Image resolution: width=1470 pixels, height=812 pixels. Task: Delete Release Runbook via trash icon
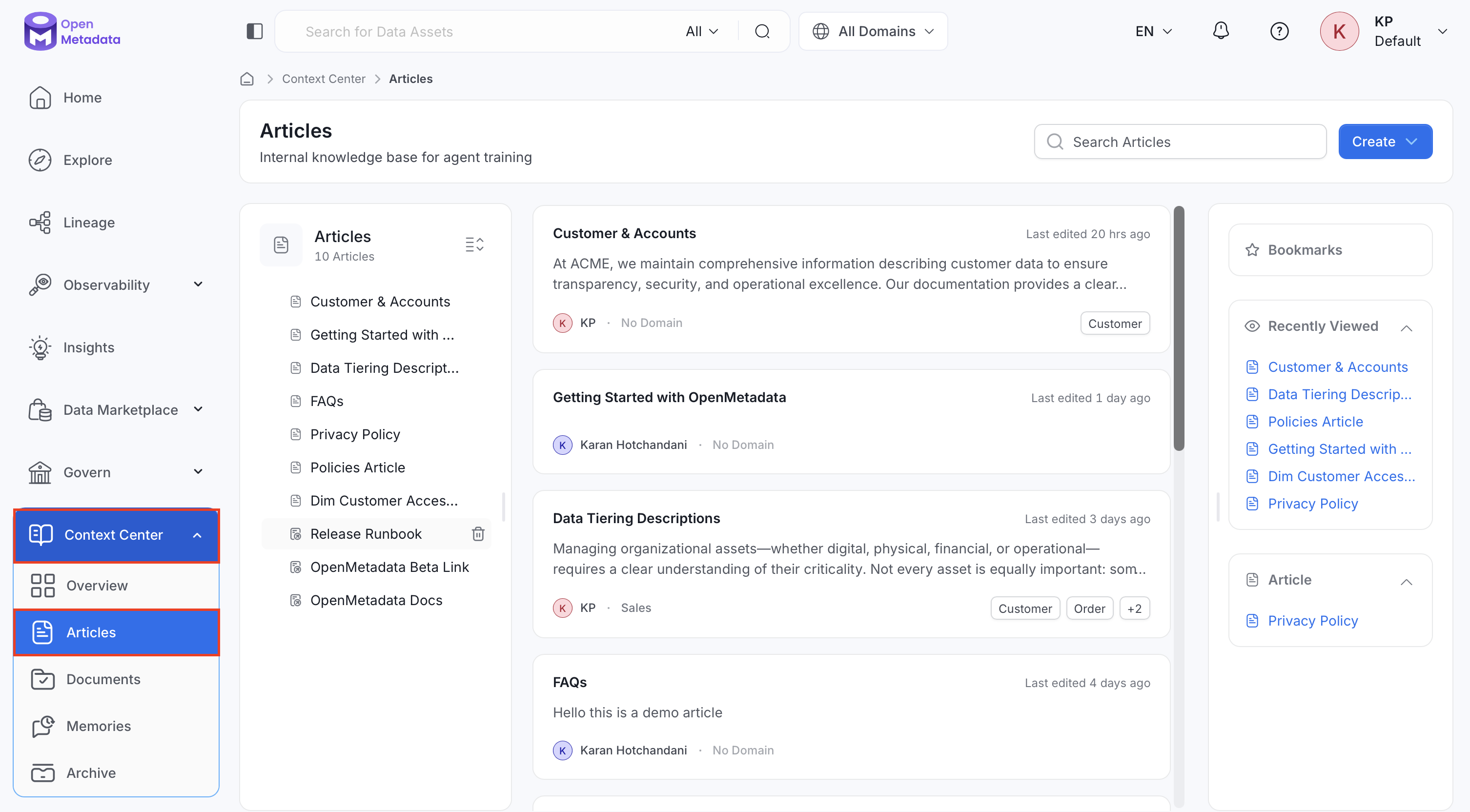[478, 533]
